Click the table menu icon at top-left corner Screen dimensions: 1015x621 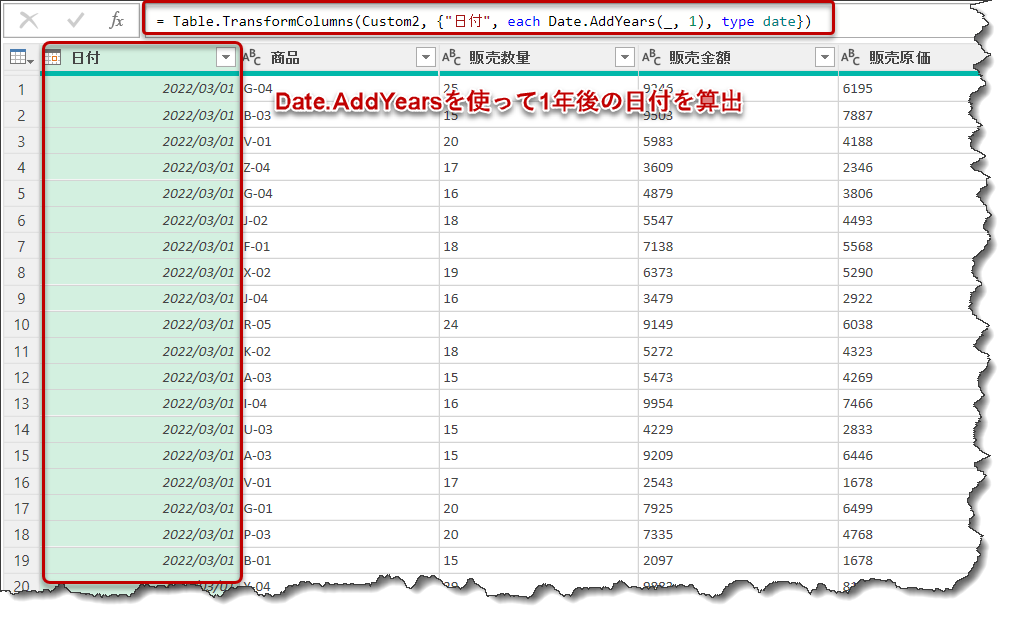(x=21, y=58)
